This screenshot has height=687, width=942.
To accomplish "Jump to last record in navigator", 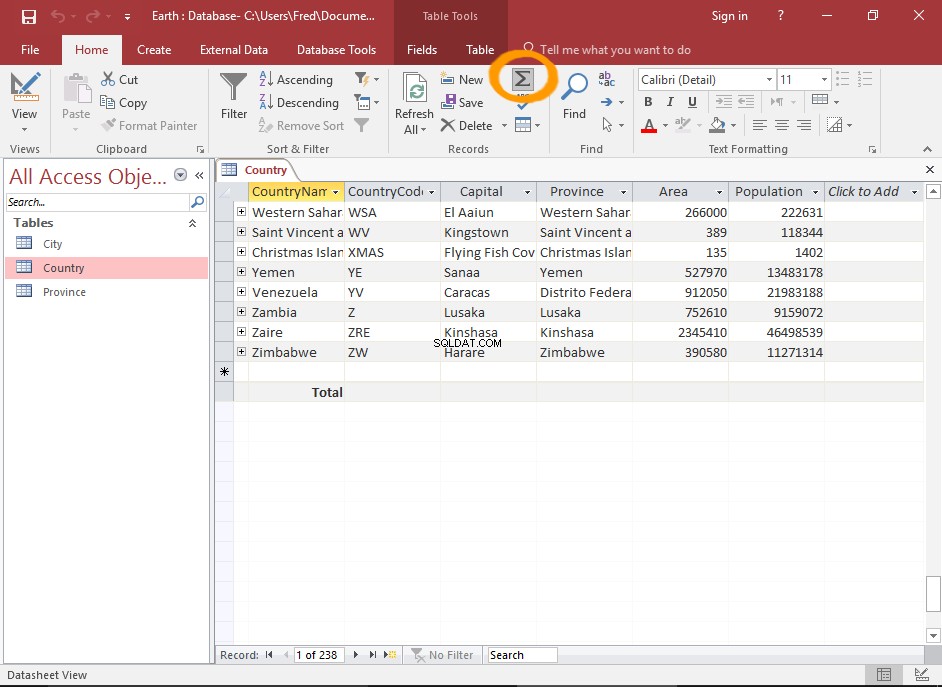I will point(372,655).
